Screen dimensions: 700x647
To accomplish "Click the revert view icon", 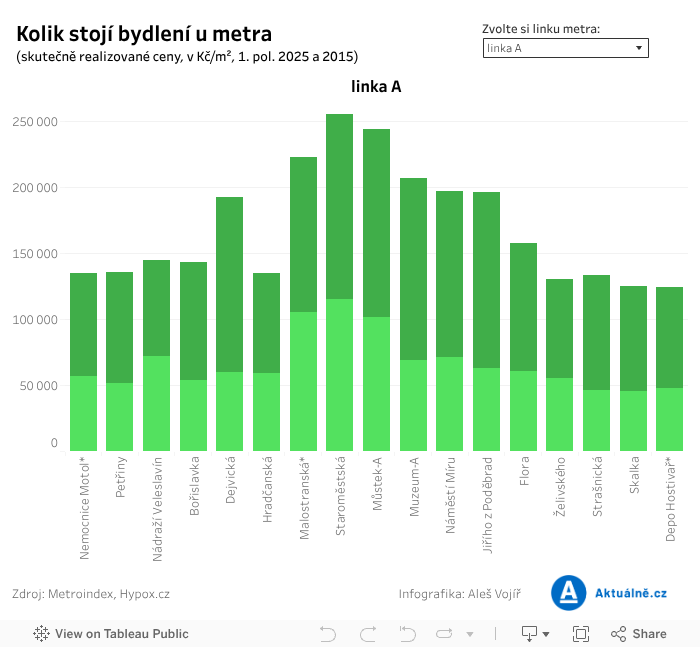I will (x=408, y=634).
